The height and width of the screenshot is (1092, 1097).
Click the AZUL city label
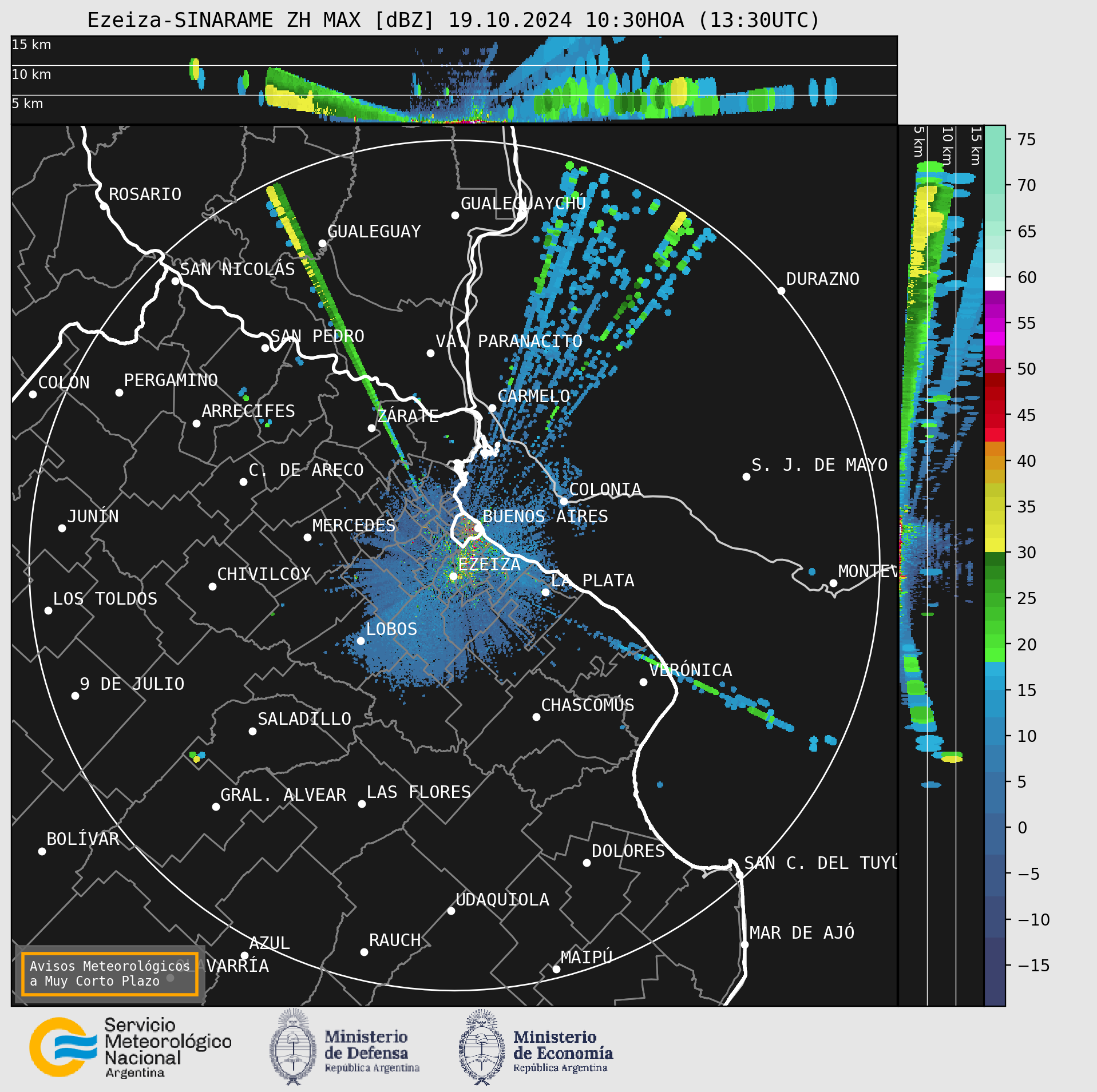270,943
